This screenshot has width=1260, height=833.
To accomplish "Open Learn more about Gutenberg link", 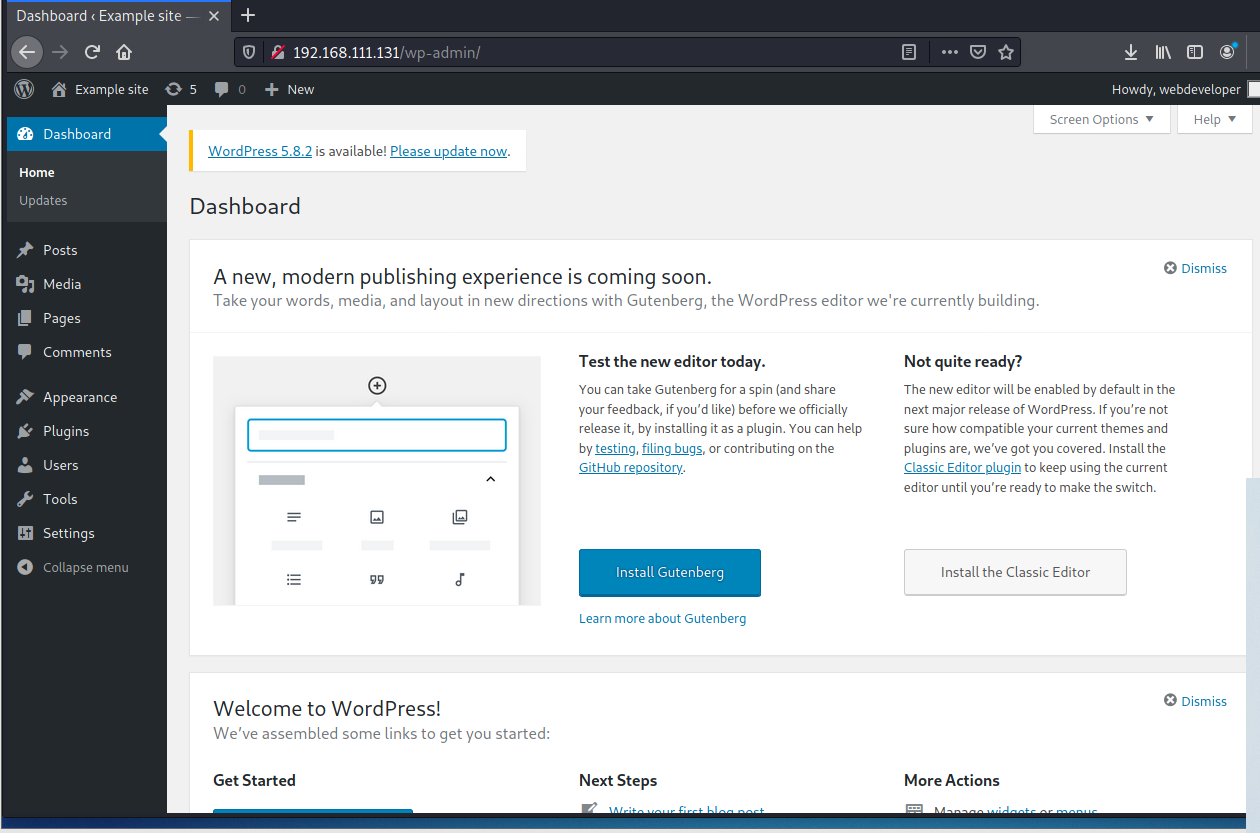I will (662, 618).
